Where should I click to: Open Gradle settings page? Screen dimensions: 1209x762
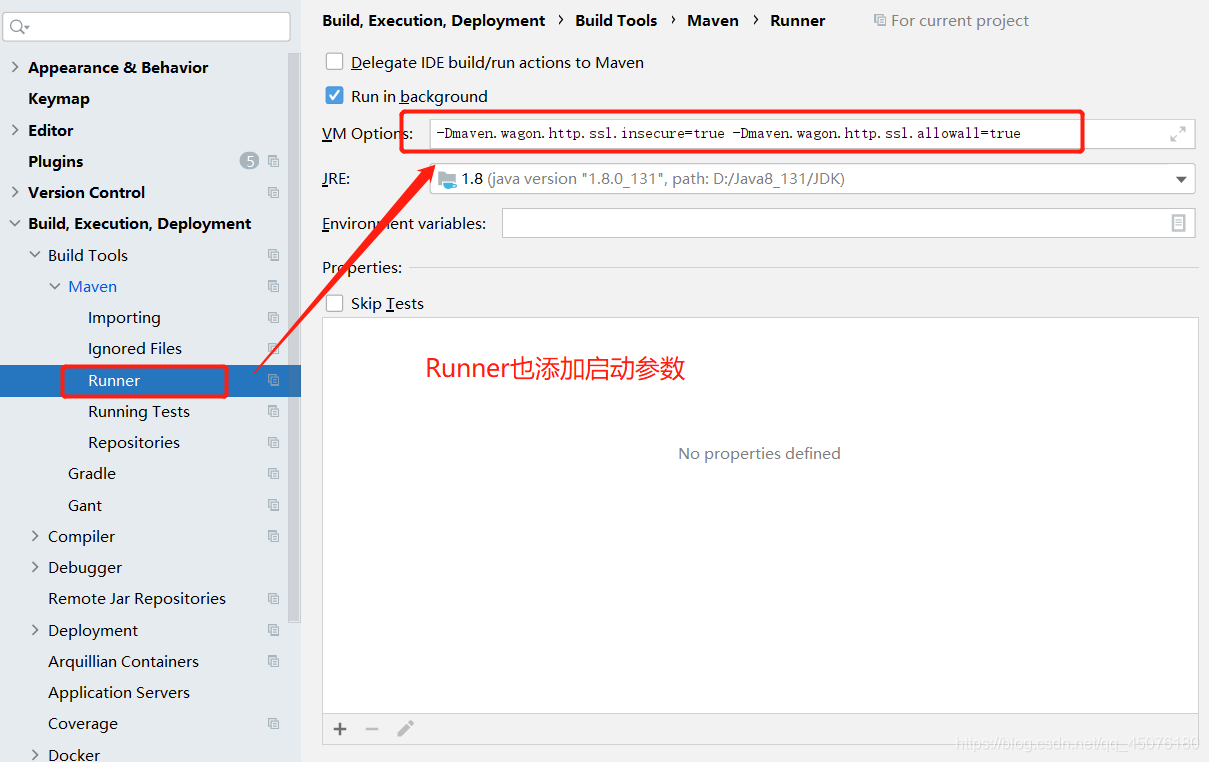[x=92, y=473]
